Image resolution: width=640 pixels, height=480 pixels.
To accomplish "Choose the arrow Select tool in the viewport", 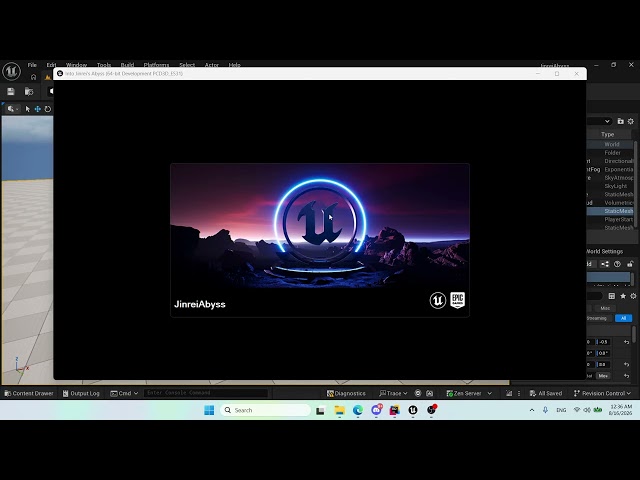I will (x=27, y=109).
